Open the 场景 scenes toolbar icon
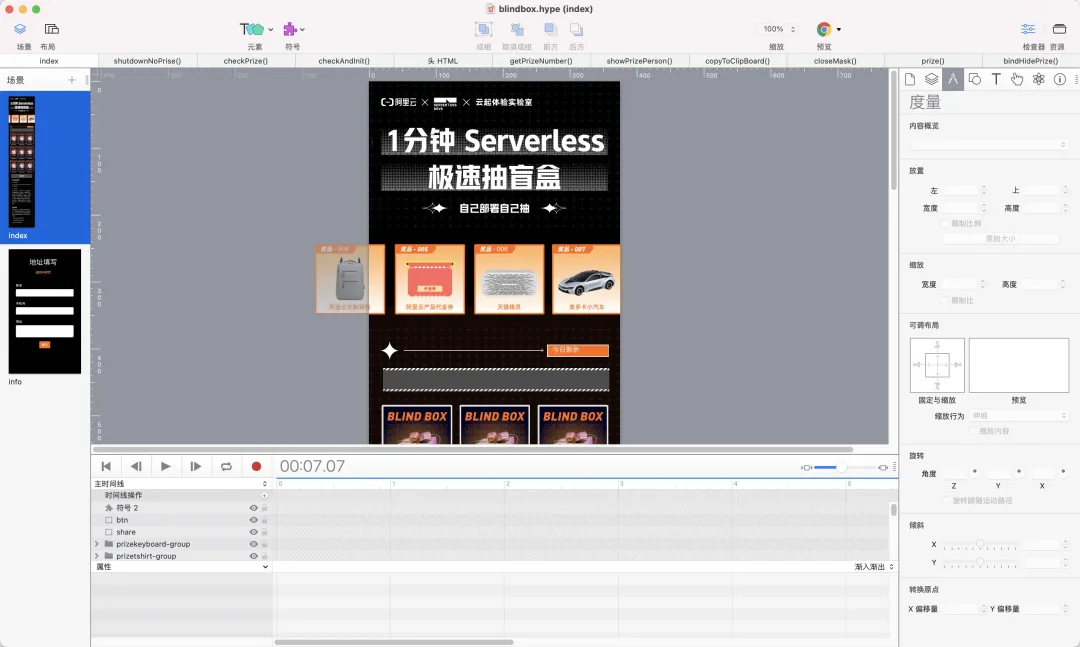The image size is (1080, 647). [20, 29]
